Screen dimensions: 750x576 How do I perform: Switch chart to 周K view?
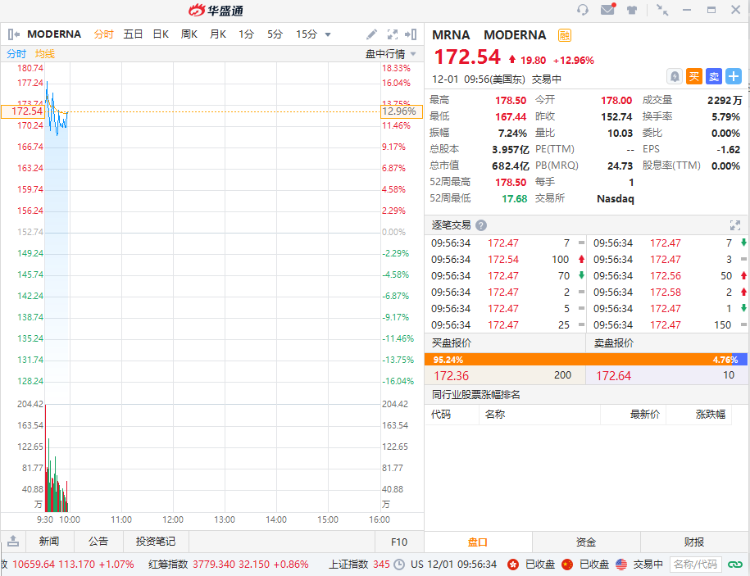tap(189, 34)
